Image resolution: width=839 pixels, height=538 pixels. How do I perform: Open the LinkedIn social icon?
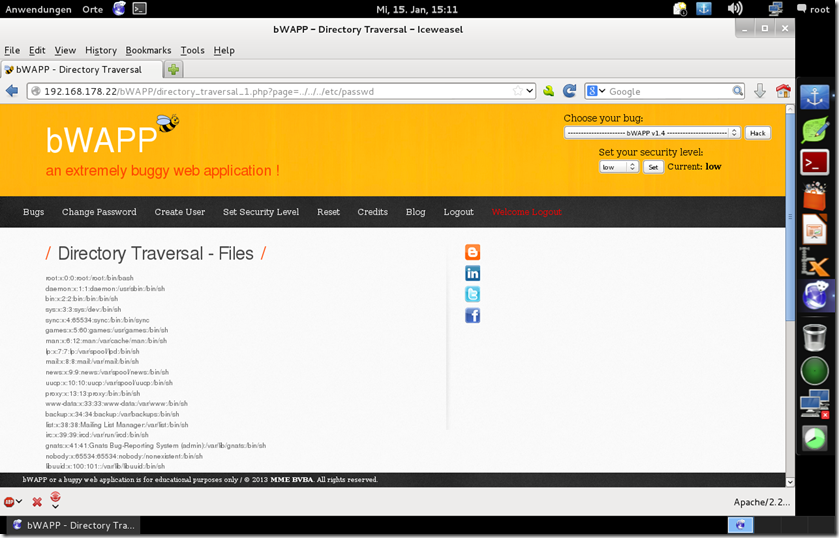point(472,273)
